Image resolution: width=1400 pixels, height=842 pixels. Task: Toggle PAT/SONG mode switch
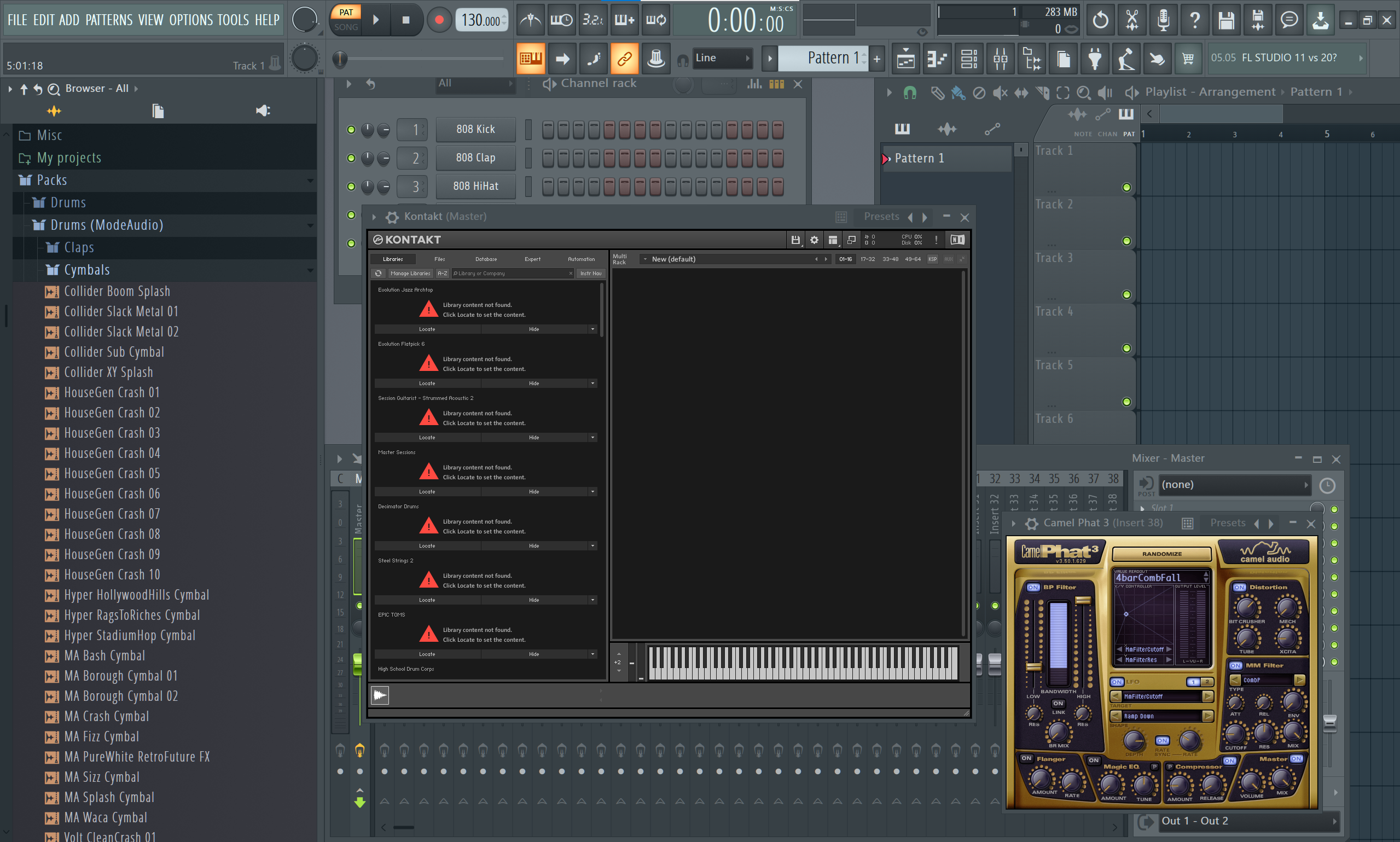[345, 19]
